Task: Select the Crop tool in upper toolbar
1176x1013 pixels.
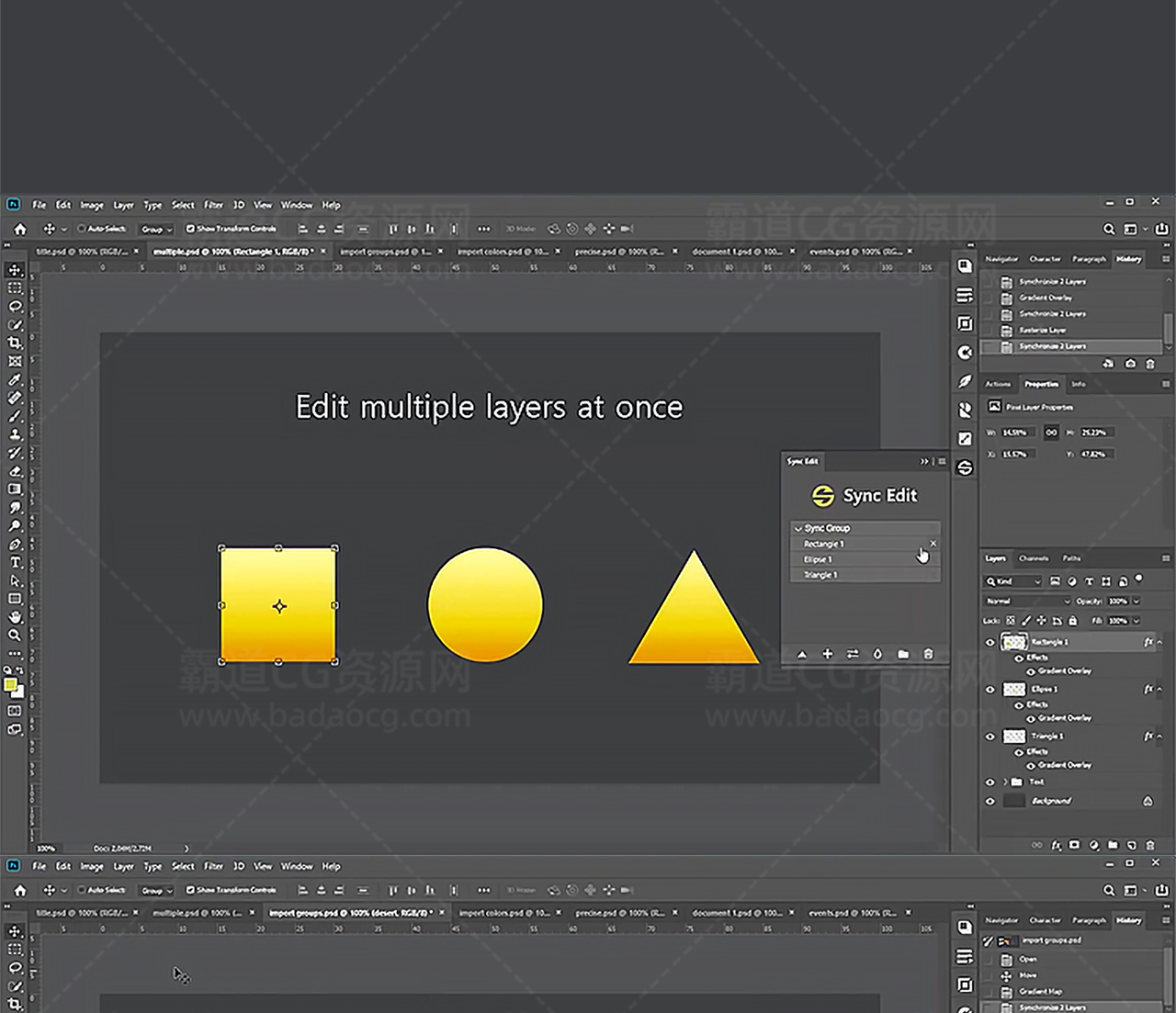Action: tap(15, 343)
